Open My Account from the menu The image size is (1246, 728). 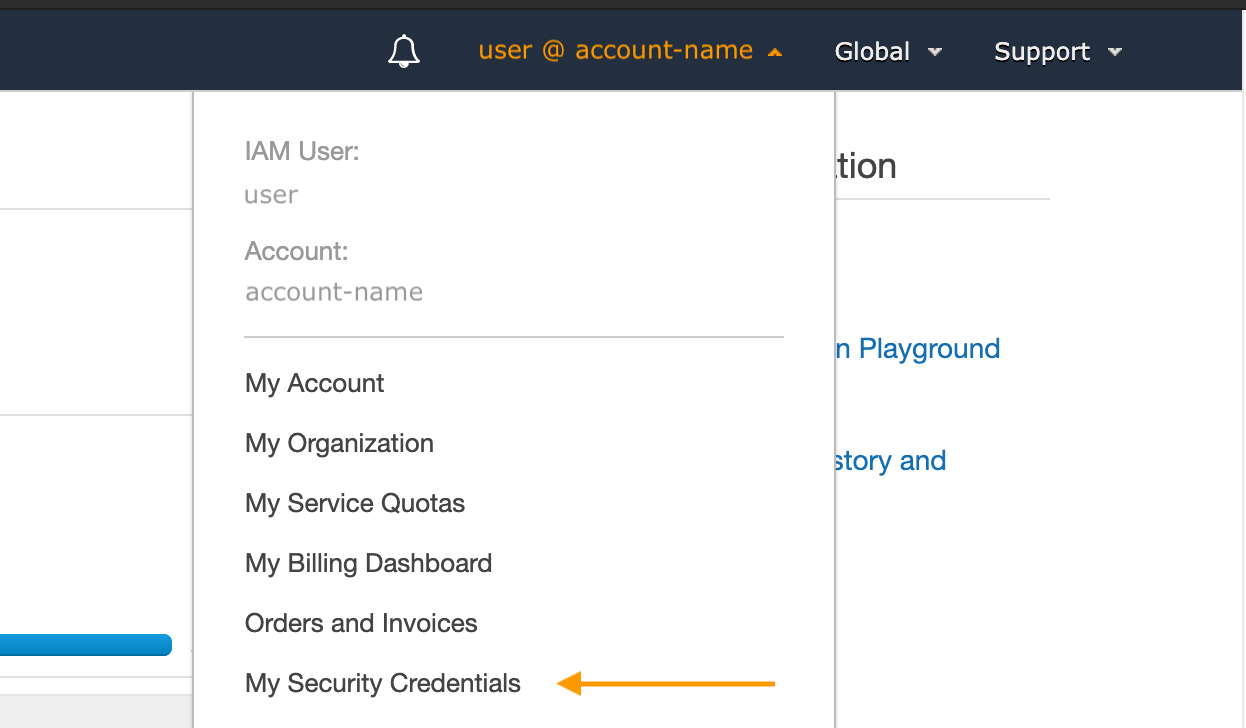(314, 383)
